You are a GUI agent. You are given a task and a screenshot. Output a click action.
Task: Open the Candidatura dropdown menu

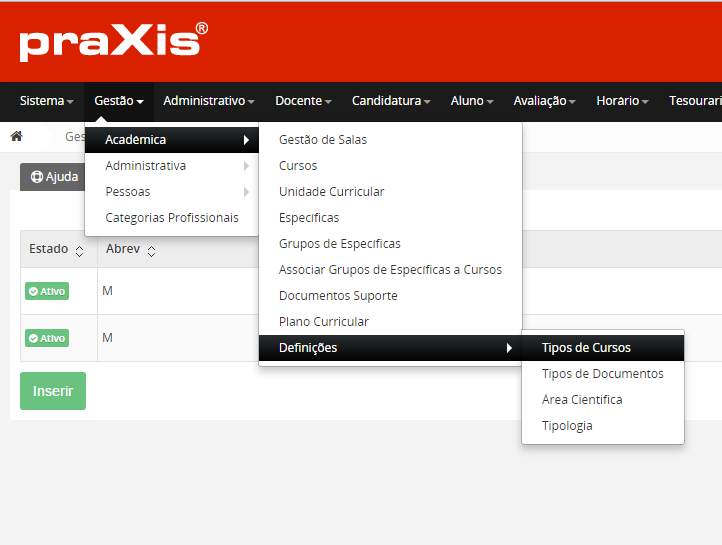pos(391,101)
